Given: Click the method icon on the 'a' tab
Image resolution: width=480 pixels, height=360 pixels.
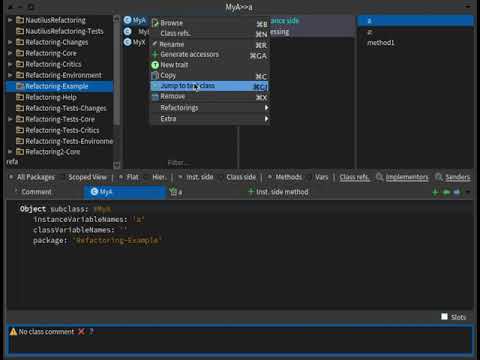Looking at the screenshot, I should click(x=173, y=192).
